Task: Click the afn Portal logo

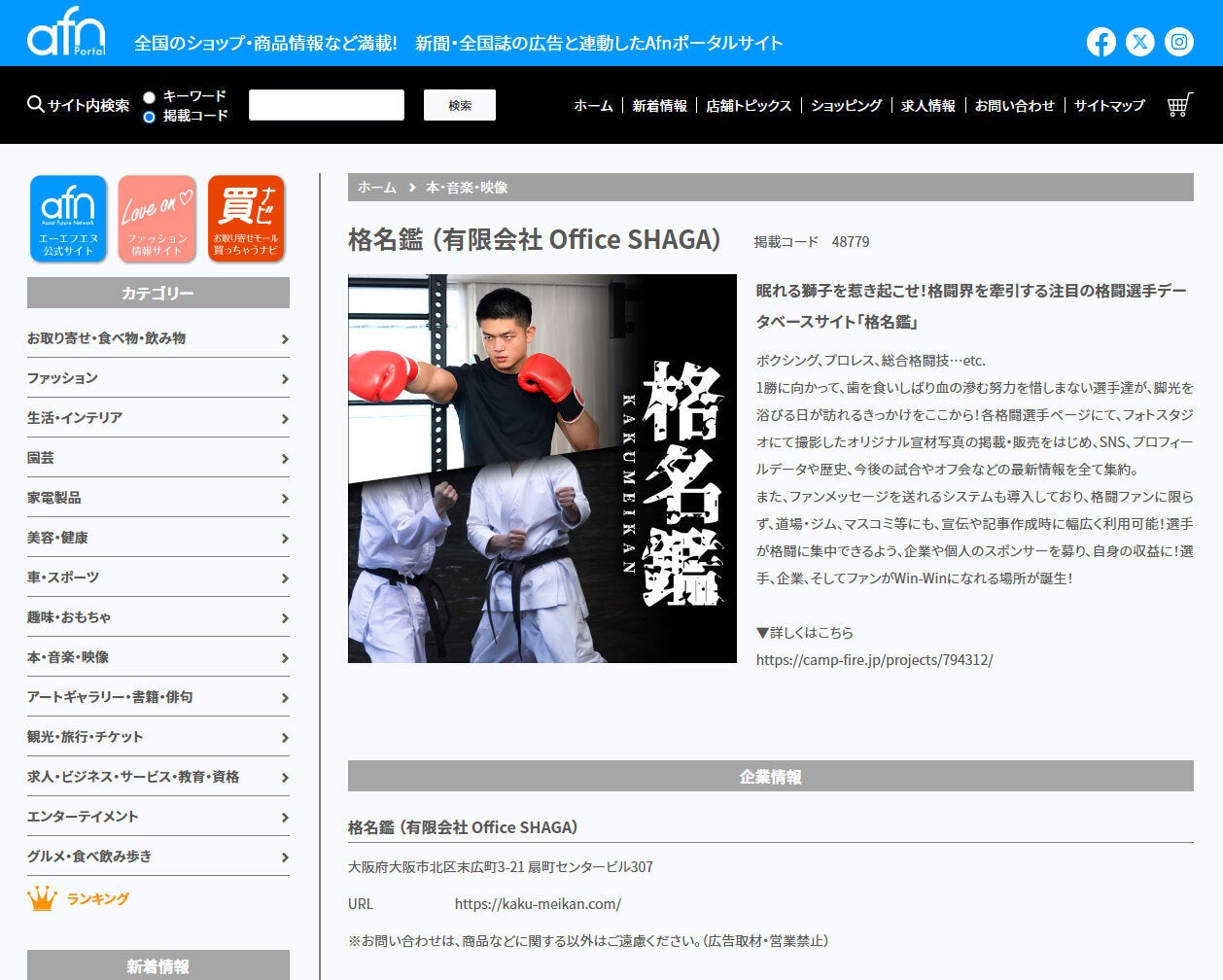Action: [66, 36]
